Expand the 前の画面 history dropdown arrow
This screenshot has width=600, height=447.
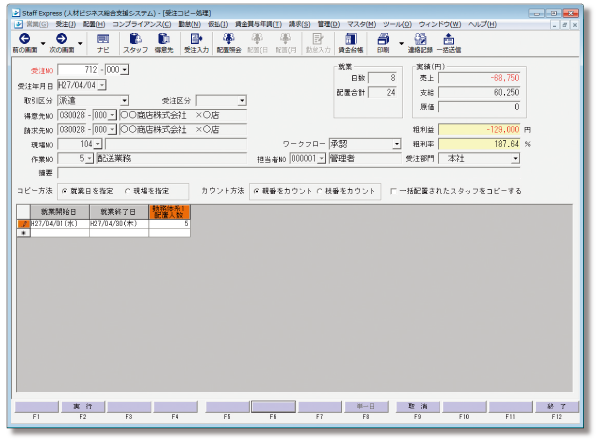[43, 43]
